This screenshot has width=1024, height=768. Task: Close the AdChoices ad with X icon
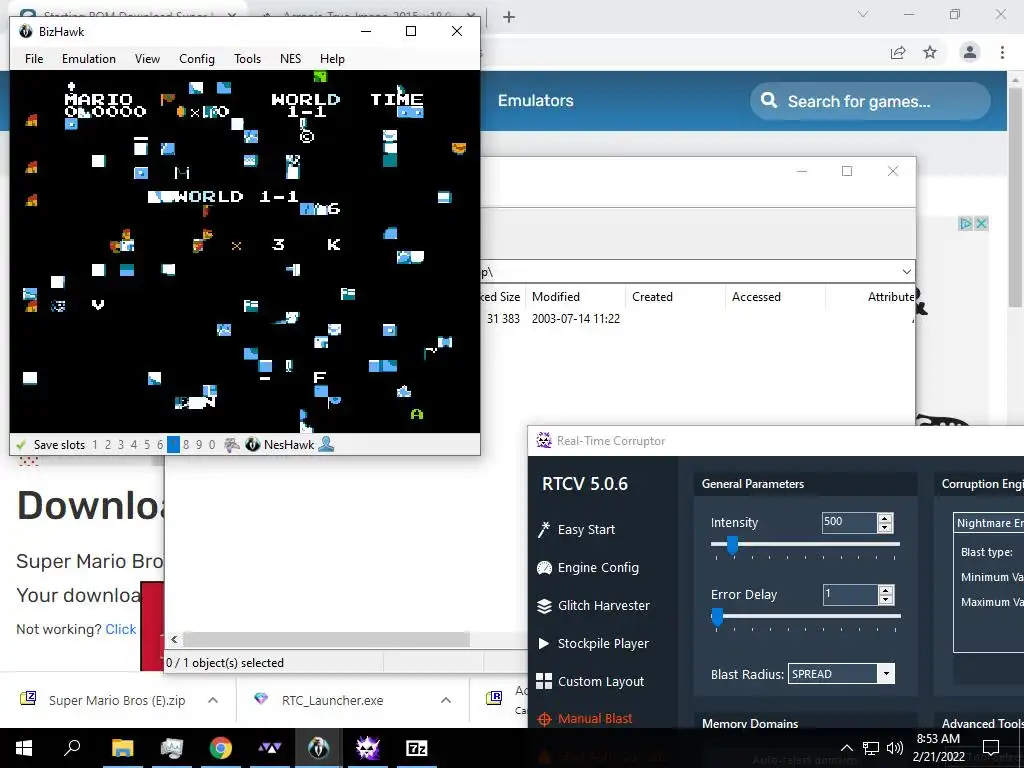981,223
